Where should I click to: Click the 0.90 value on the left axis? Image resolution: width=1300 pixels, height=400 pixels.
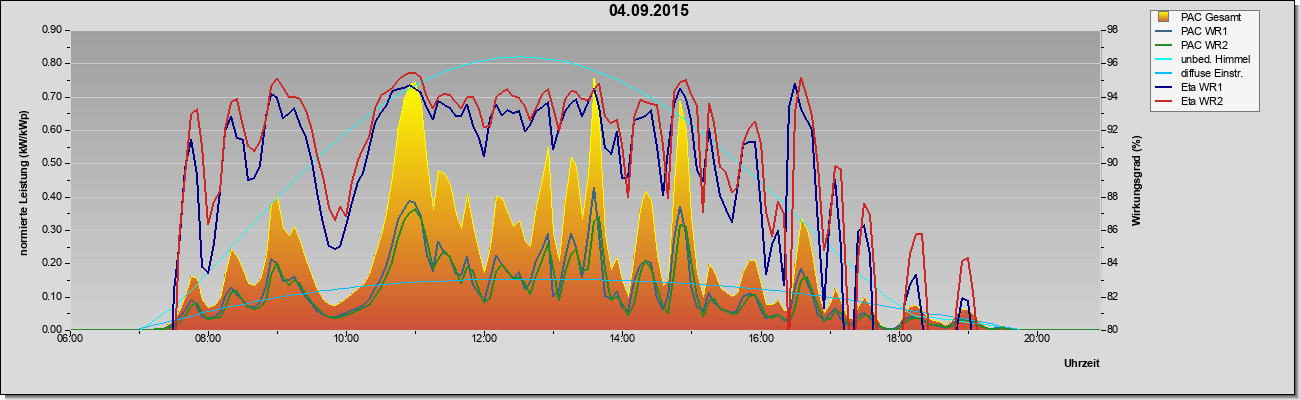pyautogui.click(x=50, y=30)
